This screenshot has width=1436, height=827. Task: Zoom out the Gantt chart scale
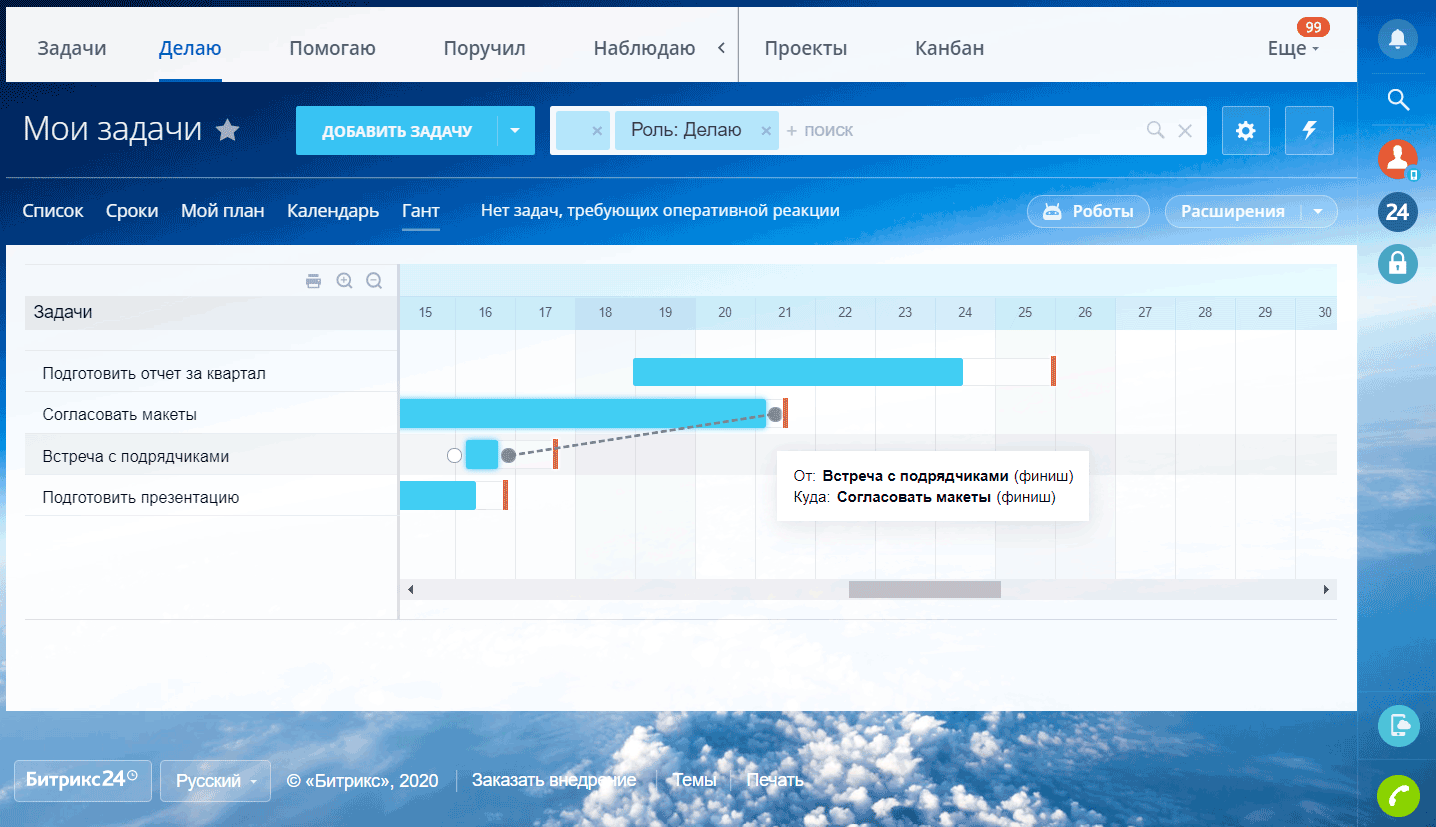click(374, 281)
